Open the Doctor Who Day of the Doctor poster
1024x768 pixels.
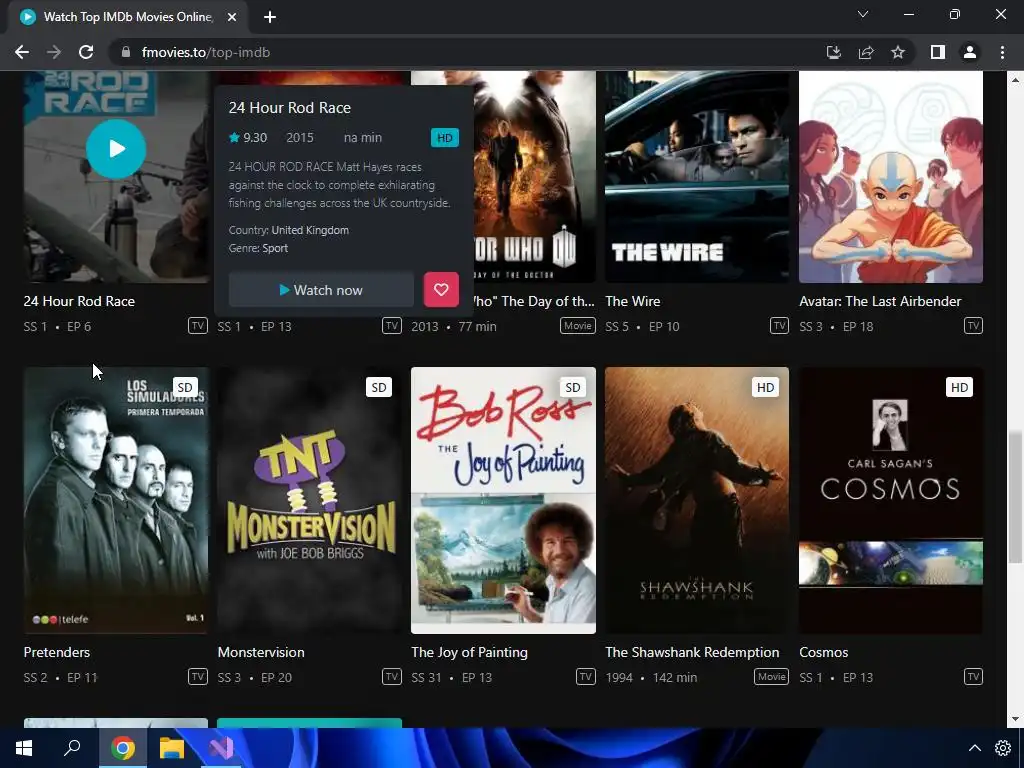click(535, 176)
